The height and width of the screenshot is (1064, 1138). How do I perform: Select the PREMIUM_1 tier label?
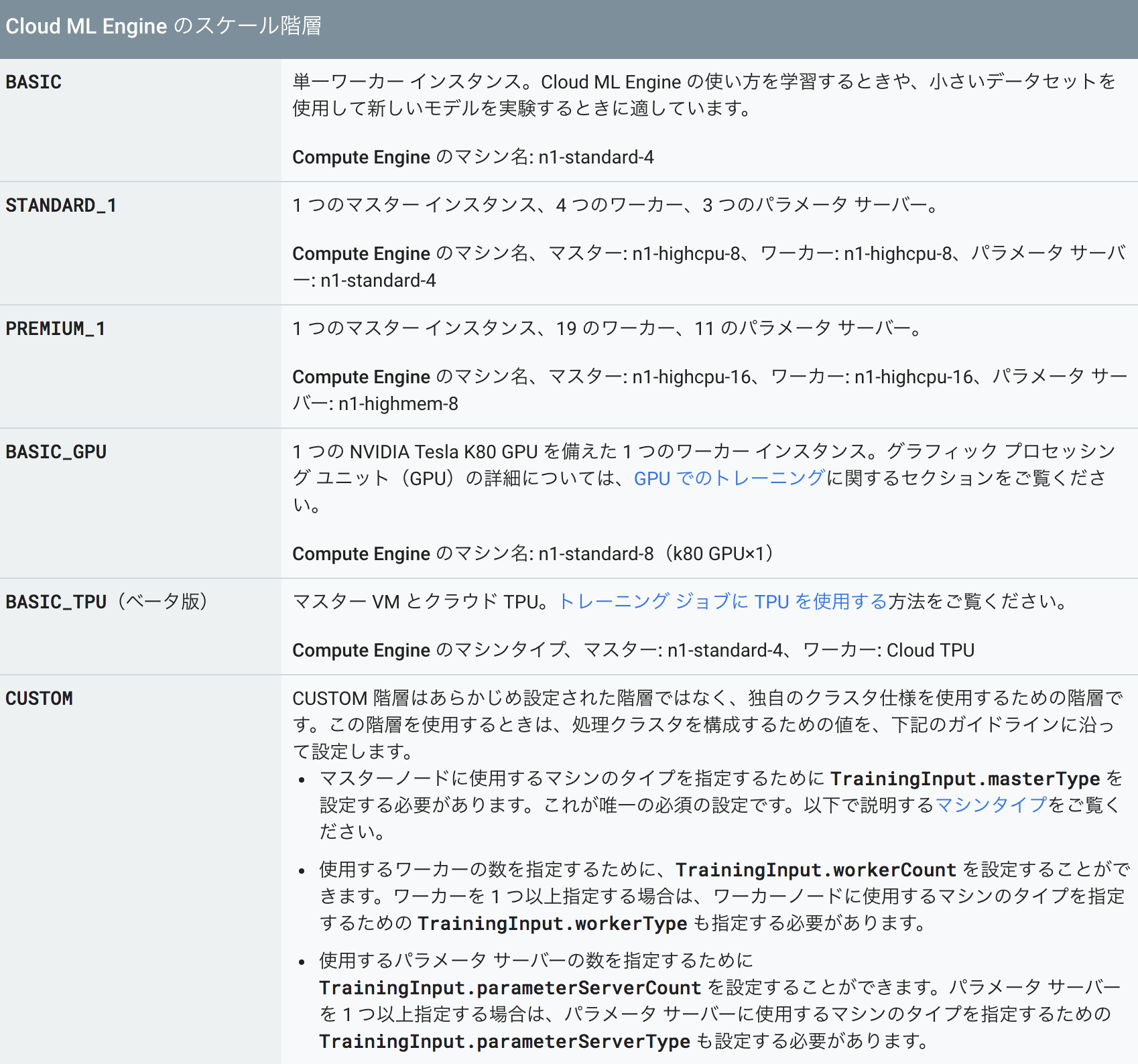tap(56, 329)
